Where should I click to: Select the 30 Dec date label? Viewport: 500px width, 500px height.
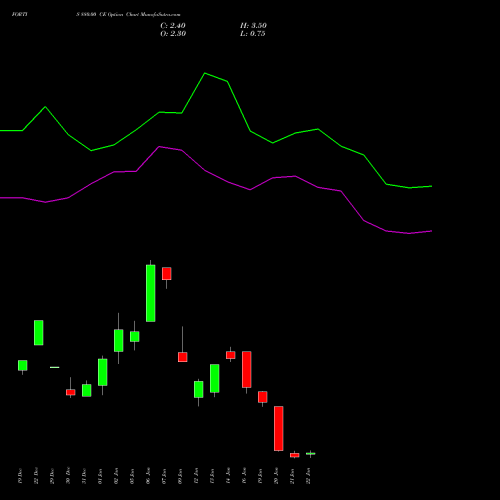point(68,476)
